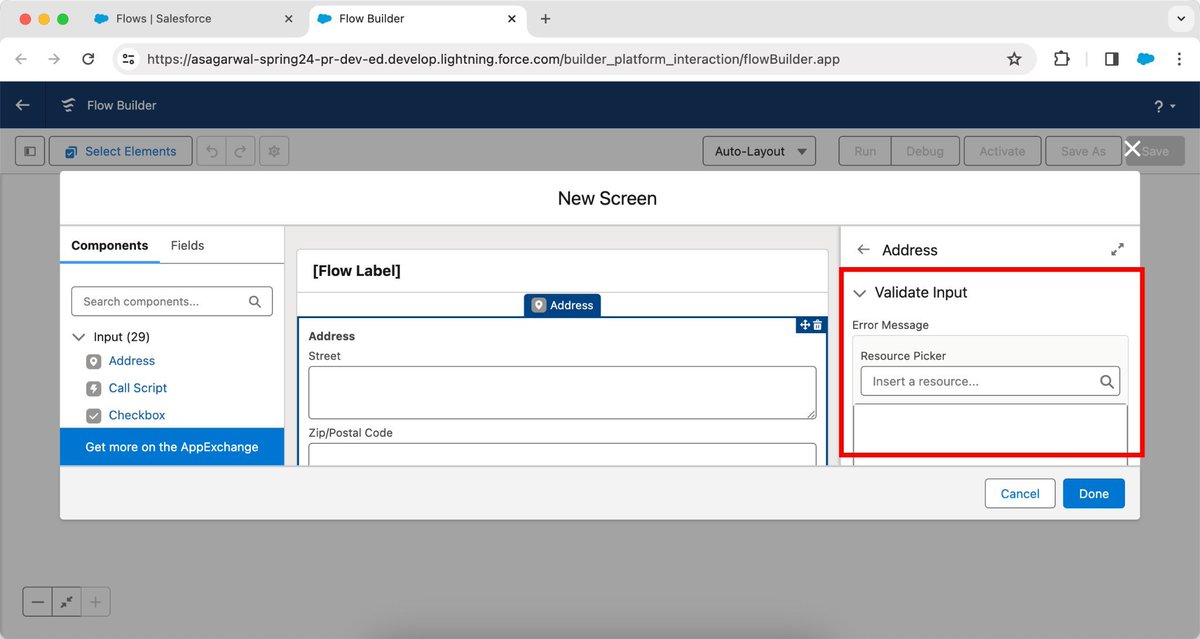
Task: Select the Address tab label on canvas
Action: coord(562,305)
